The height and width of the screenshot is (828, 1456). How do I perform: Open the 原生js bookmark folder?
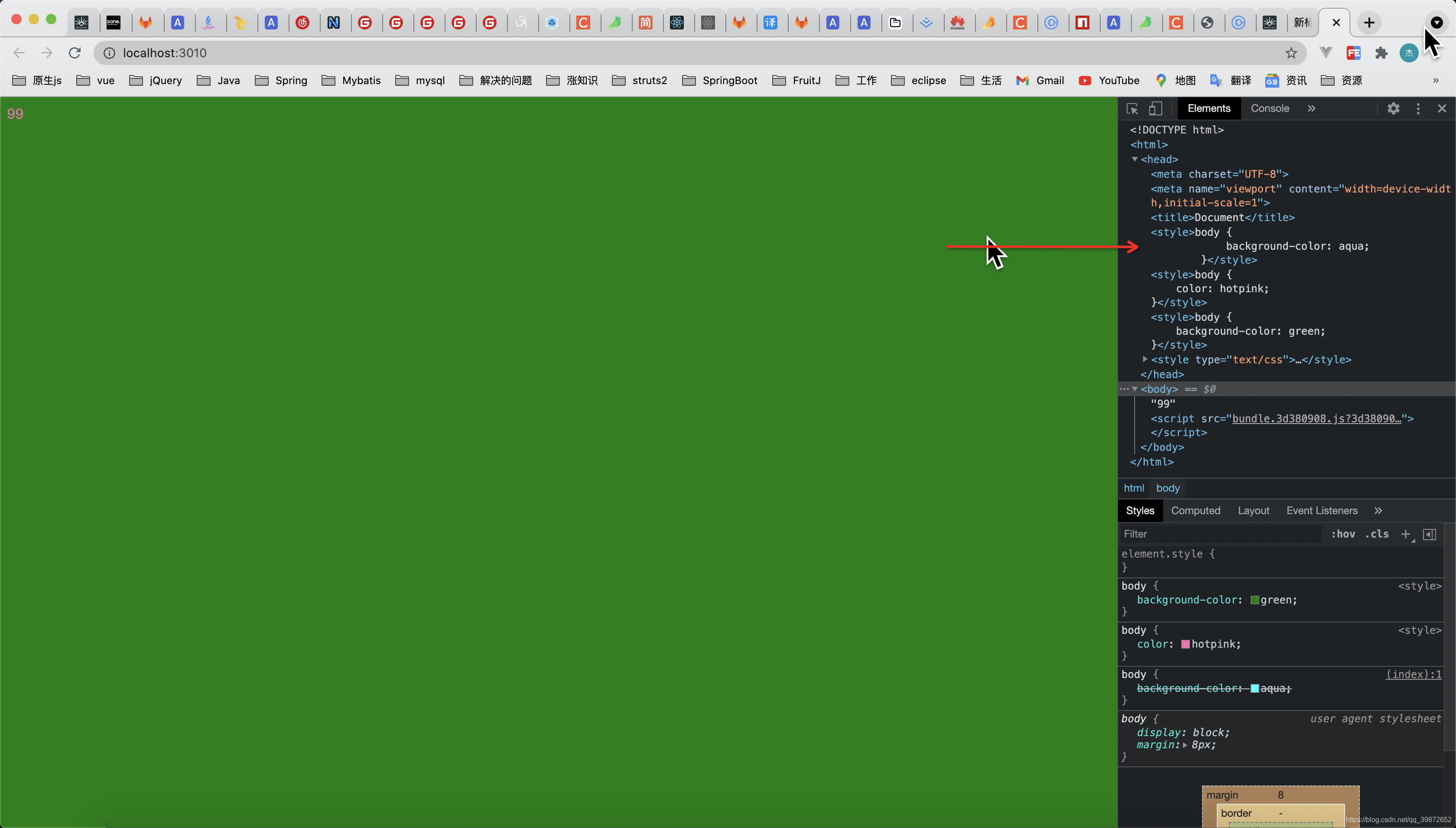pos(37,80)
